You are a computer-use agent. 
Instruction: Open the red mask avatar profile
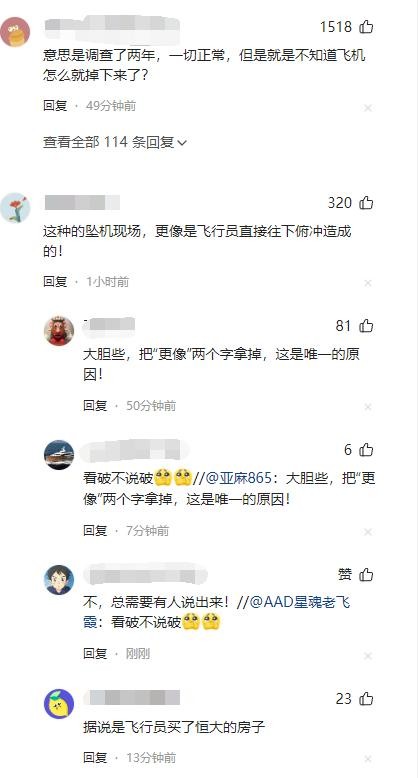59,330
